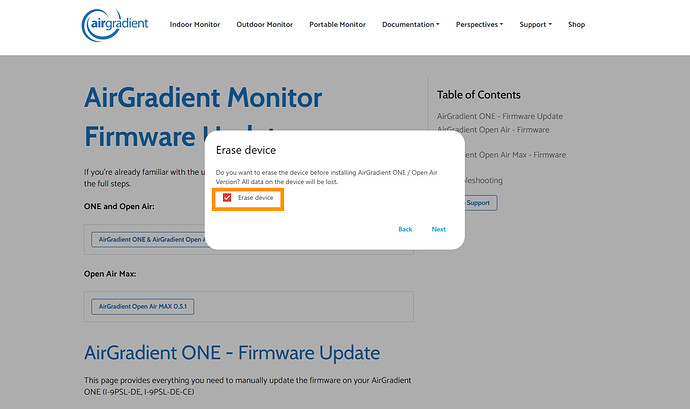Go to the Shop page
Viewport: 690px width, 409px height.
coord(576,25)
